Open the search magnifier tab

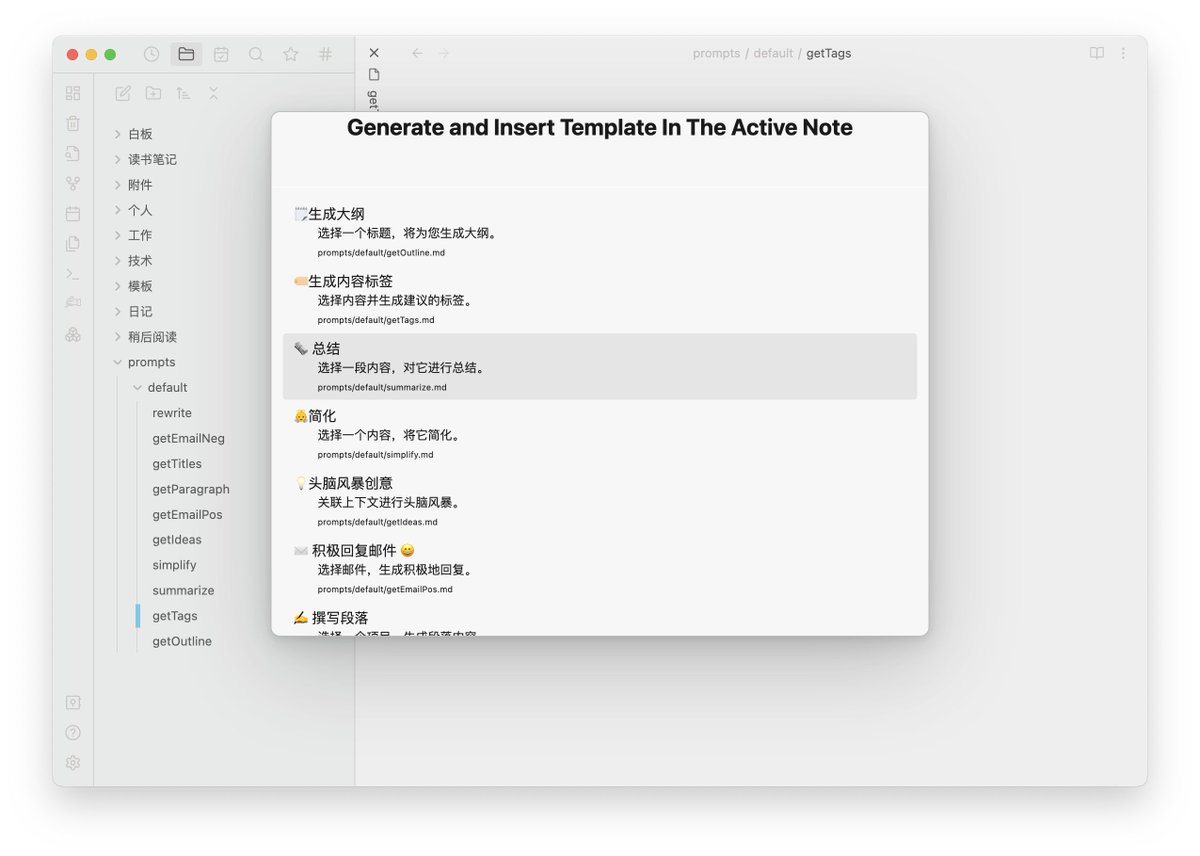pyautogui.click(x=256, y=54)
